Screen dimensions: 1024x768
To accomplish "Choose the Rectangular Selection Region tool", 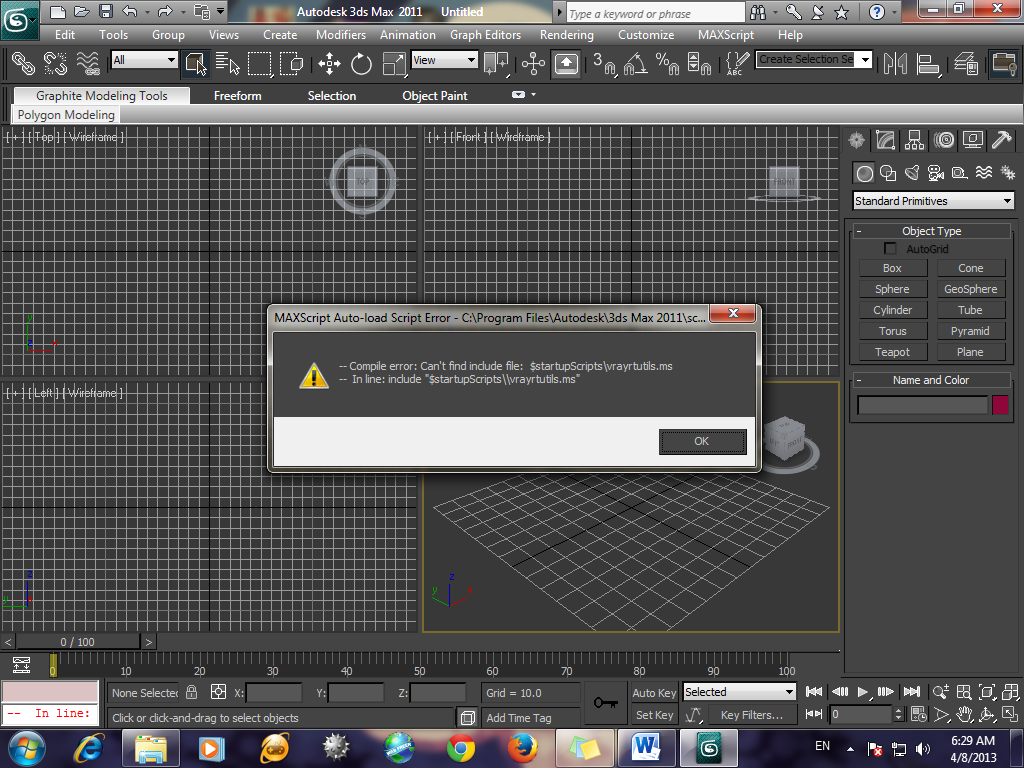I will pos(259,63).
